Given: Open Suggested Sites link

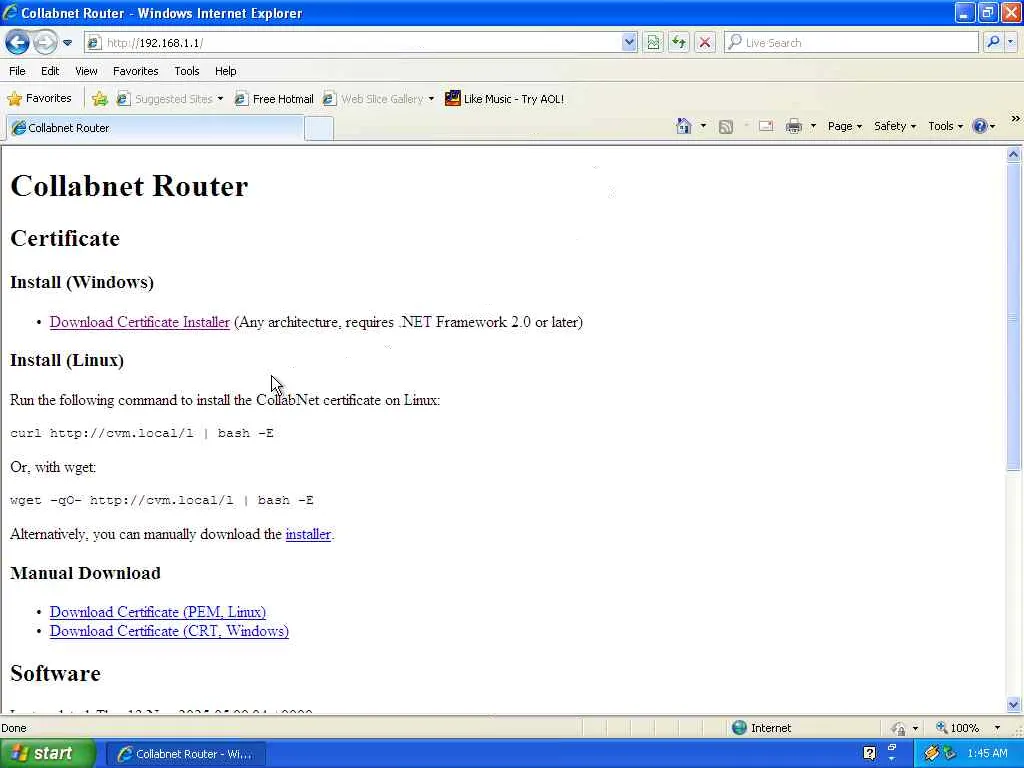Looking at the screenshot, I should click(x=169, y=99).
